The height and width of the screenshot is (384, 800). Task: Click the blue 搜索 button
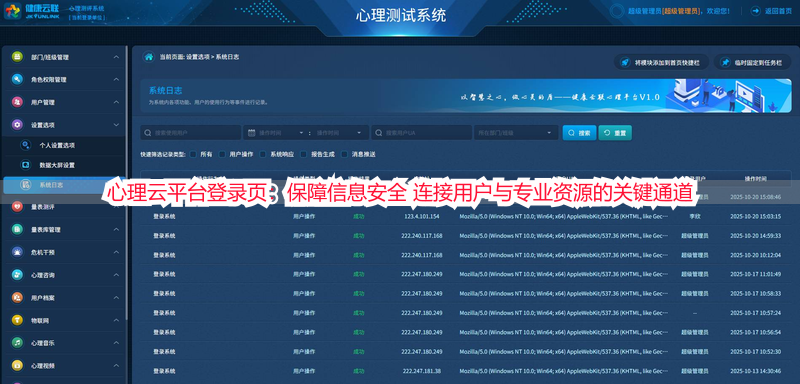pyautogui.click(x=579, y=133)
